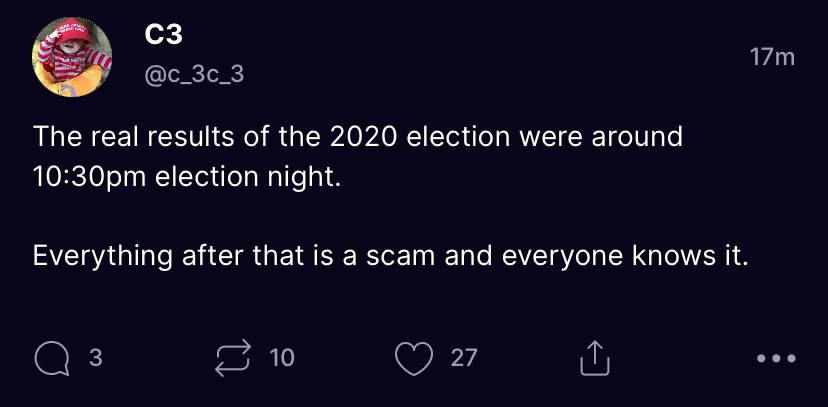Click the word "around" ending the first line
This screenshot has width=828, height=407.
point(635,137)
